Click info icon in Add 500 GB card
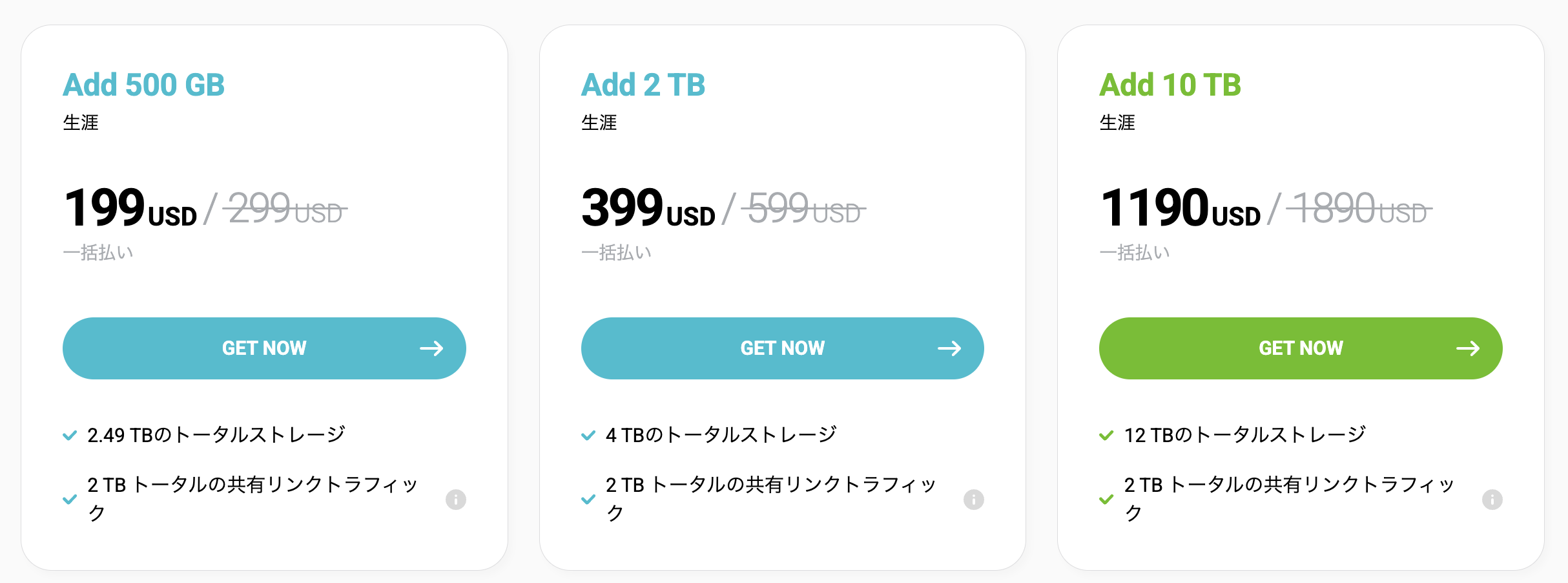 pos(455,499)
